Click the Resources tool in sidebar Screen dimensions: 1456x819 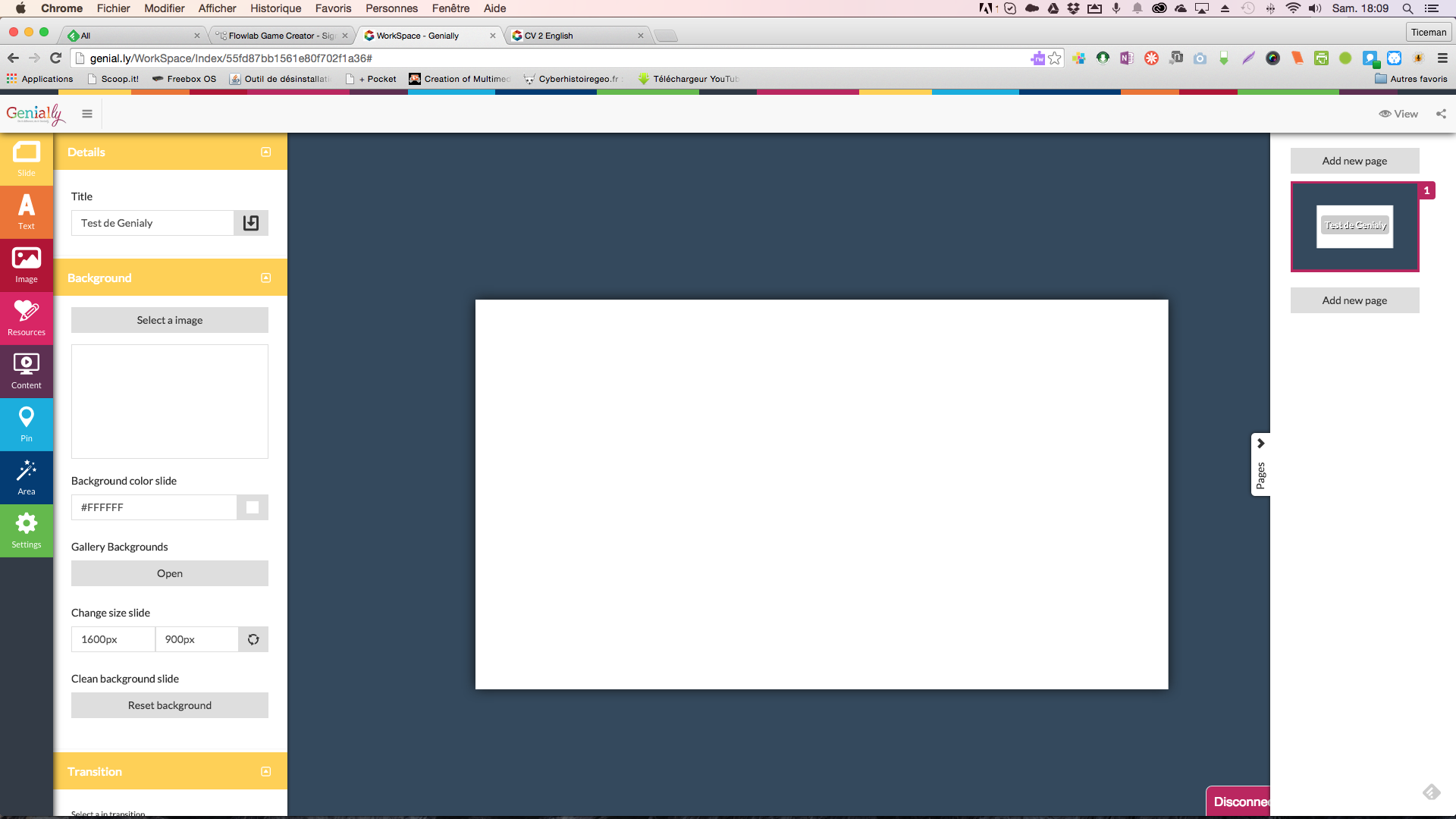[26, 318]
